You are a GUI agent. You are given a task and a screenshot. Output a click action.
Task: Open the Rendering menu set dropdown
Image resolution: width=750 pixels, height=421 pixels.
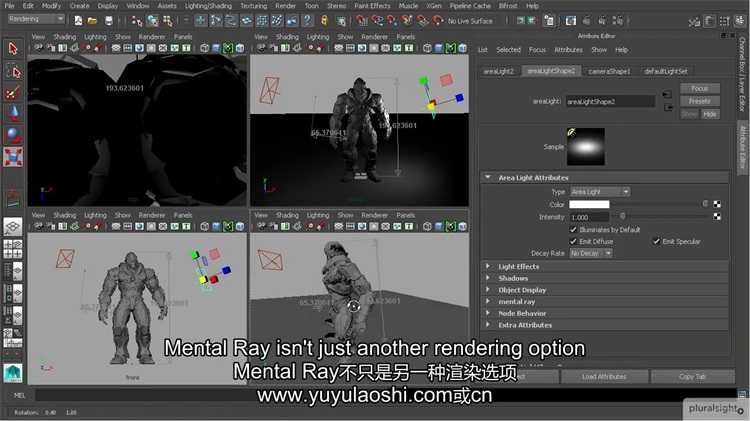tap(36, 19)
